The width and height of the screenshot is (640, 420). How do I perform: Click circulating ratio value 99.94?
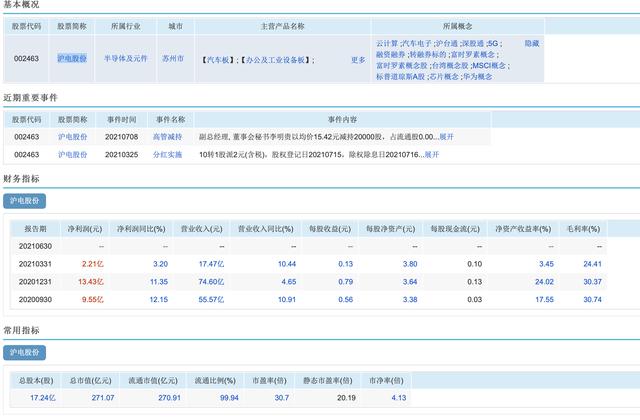click(229, 398)
